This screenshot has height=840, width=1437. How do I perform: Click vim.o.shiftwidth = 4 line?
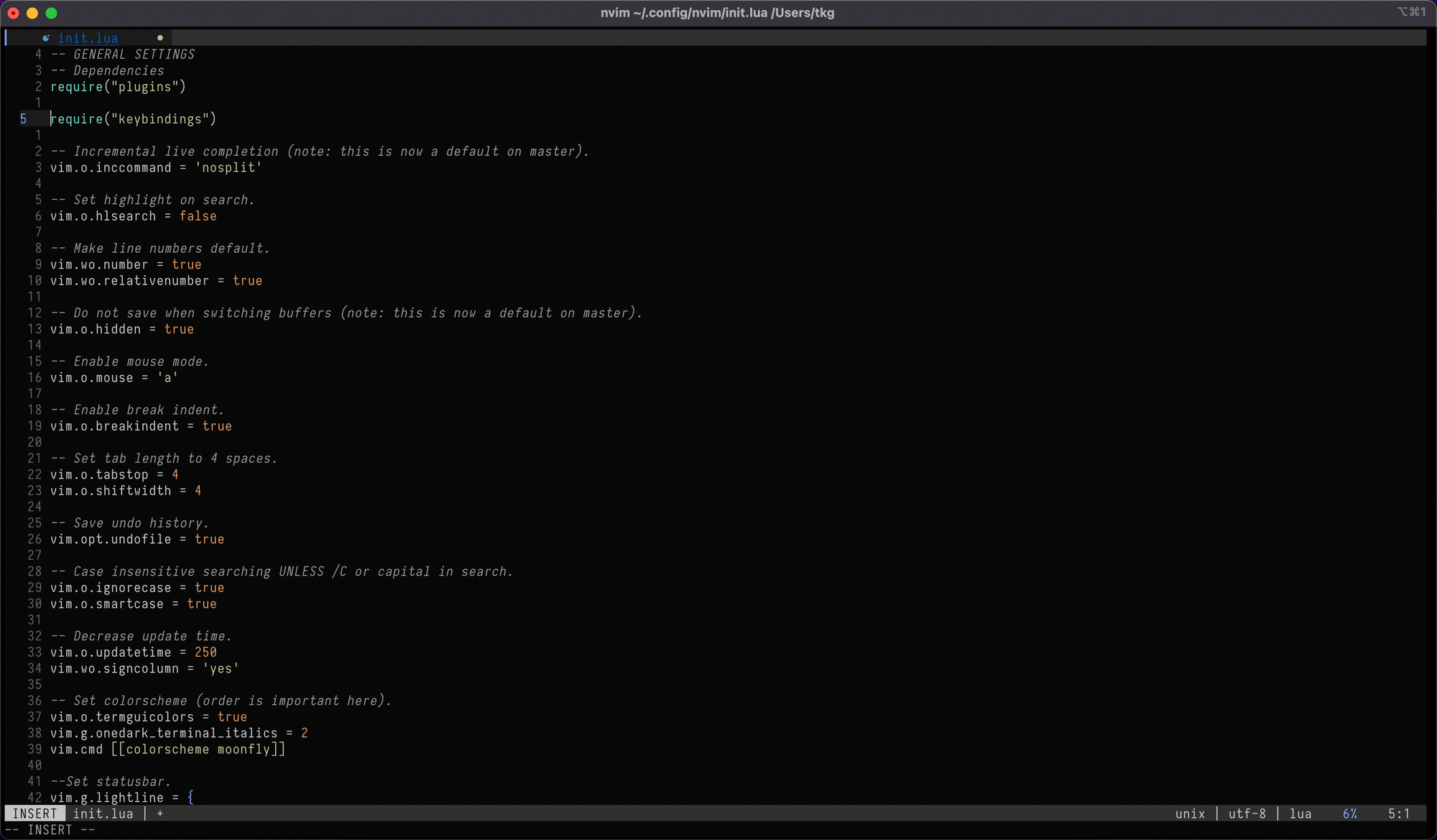(126, 491)
